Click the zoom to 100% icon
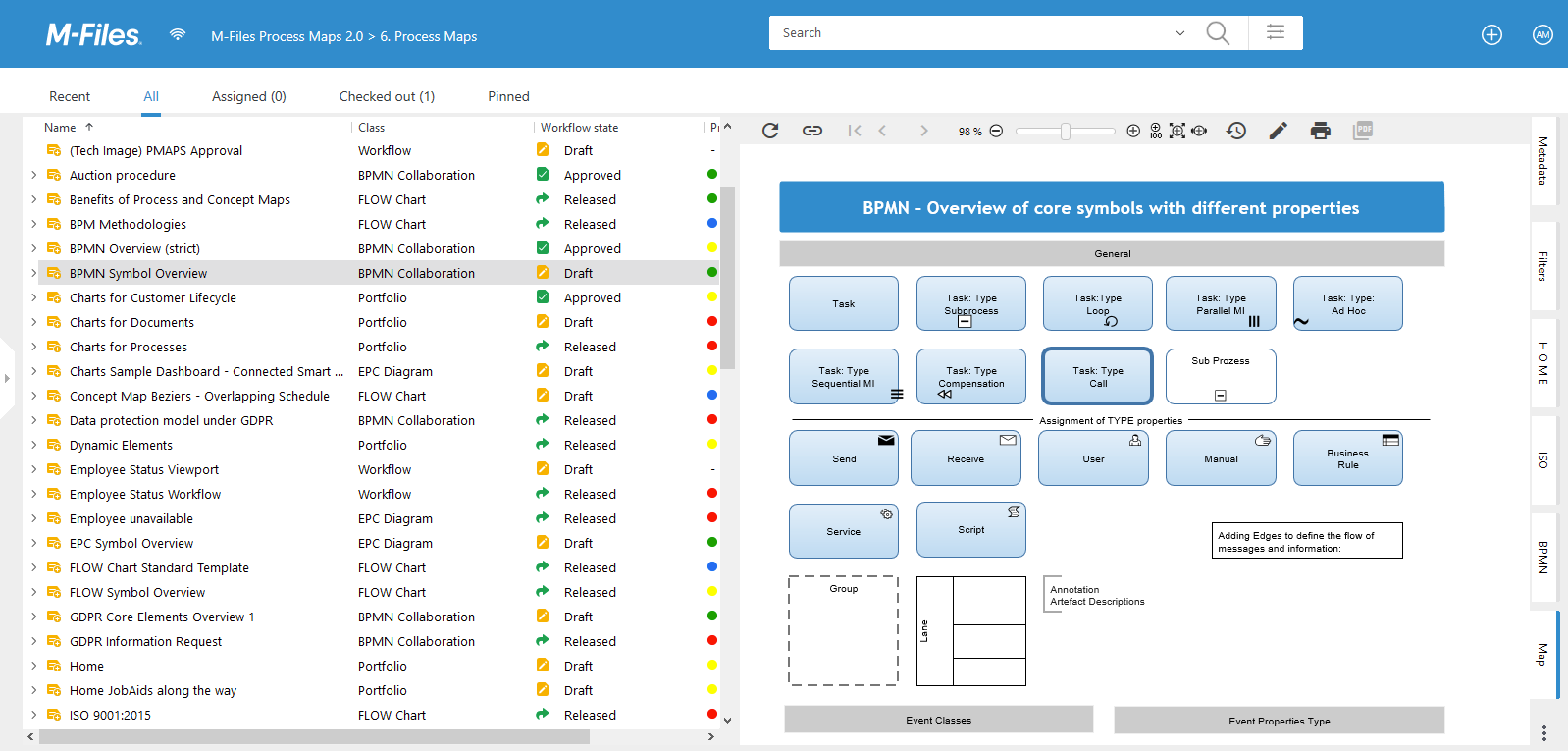The width and height of the screenshot is (1568, 751). [1155, 131]
